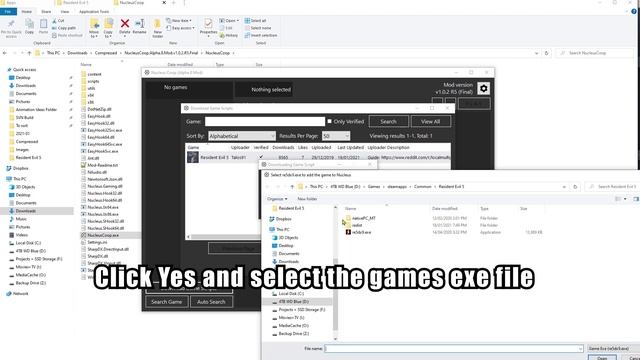Refresh the Explorer address bar
The width and height of the screenshot is (640, 360).
547,53
